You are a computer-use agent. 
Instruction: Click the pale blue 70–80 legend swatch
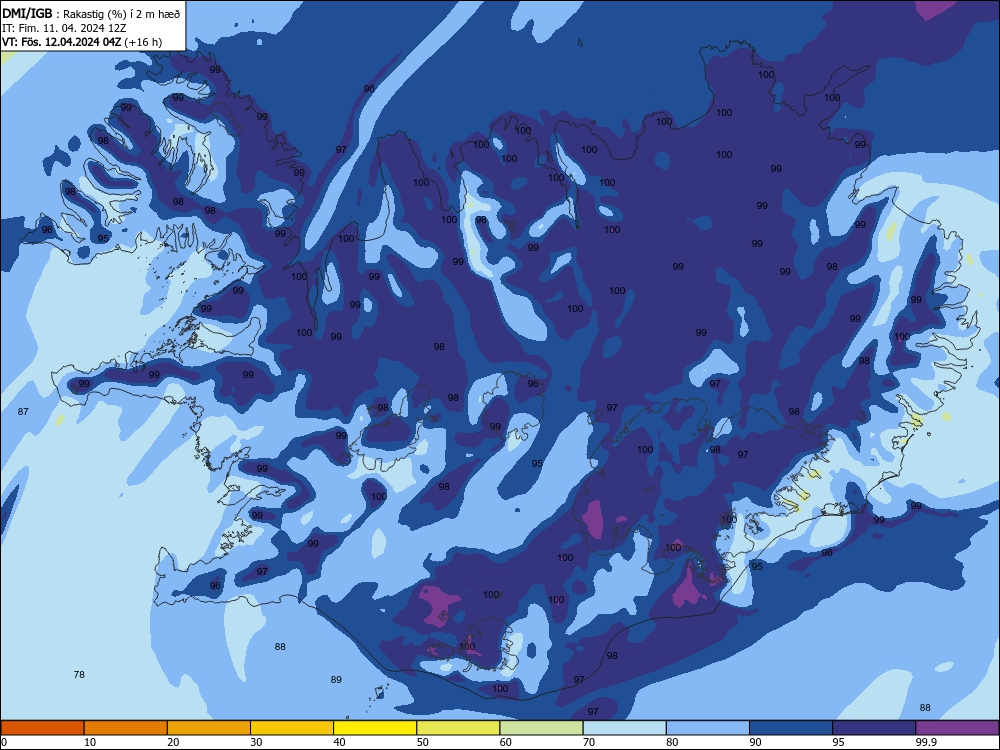point(624,728)
